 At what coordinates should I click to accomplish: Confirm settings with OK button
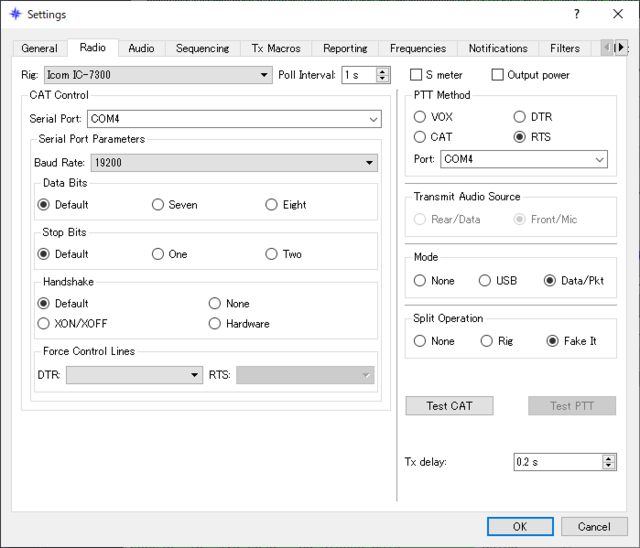point(520,526)
